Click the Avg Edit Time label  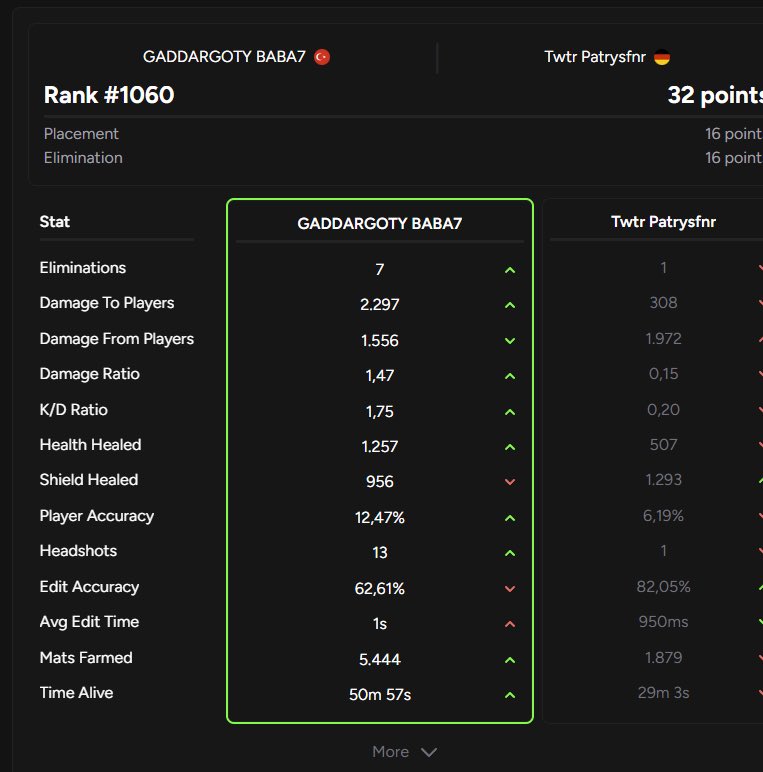[x=89, y=622]
